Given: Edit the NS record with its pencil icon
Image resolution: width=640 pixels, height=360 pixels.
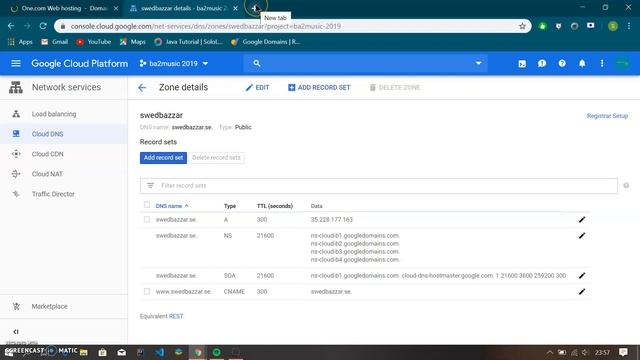Looking at the screenshot, I should pyautogui.click(x=582, y=236).
